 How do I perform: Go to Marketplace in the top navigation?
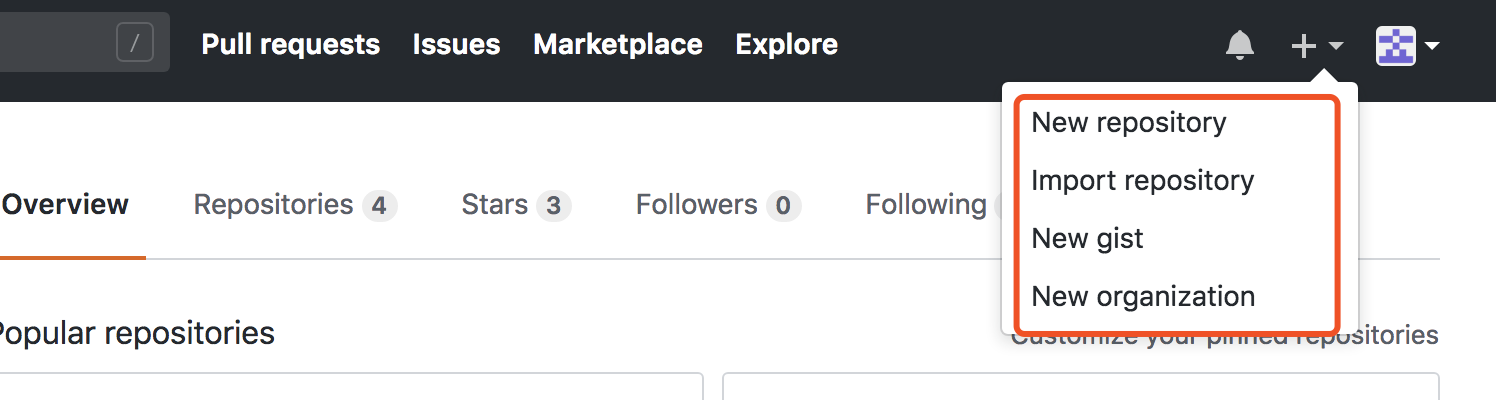[x=617, y=44]
